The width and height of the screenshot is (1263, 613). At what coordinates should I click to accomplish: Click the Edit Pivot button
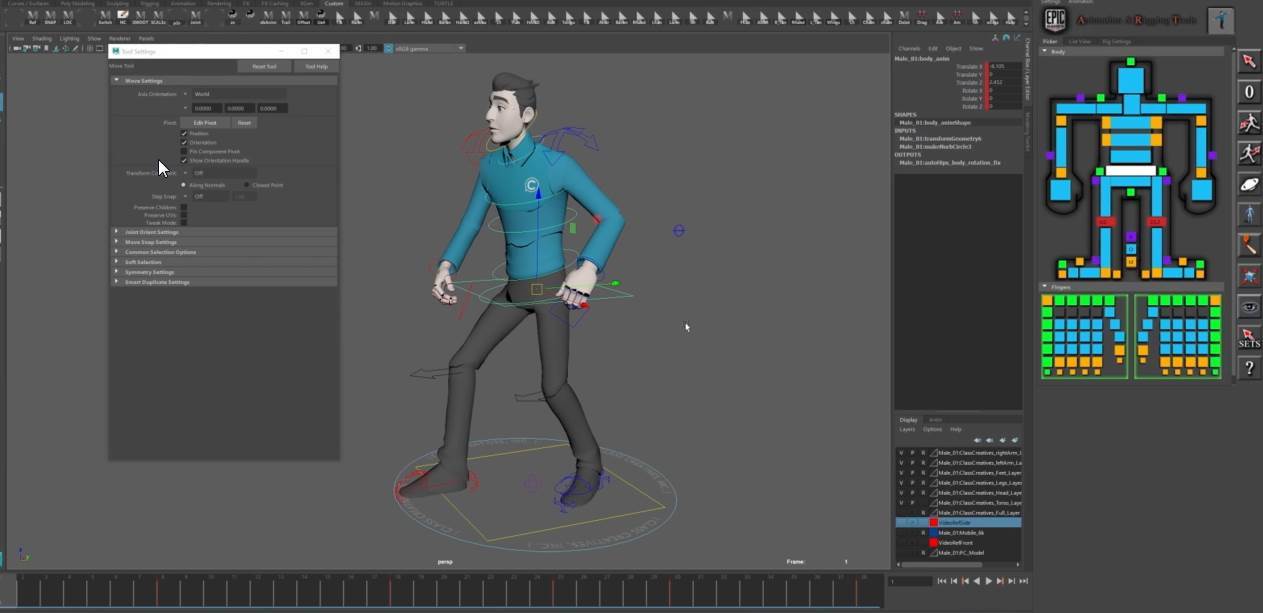205,123
